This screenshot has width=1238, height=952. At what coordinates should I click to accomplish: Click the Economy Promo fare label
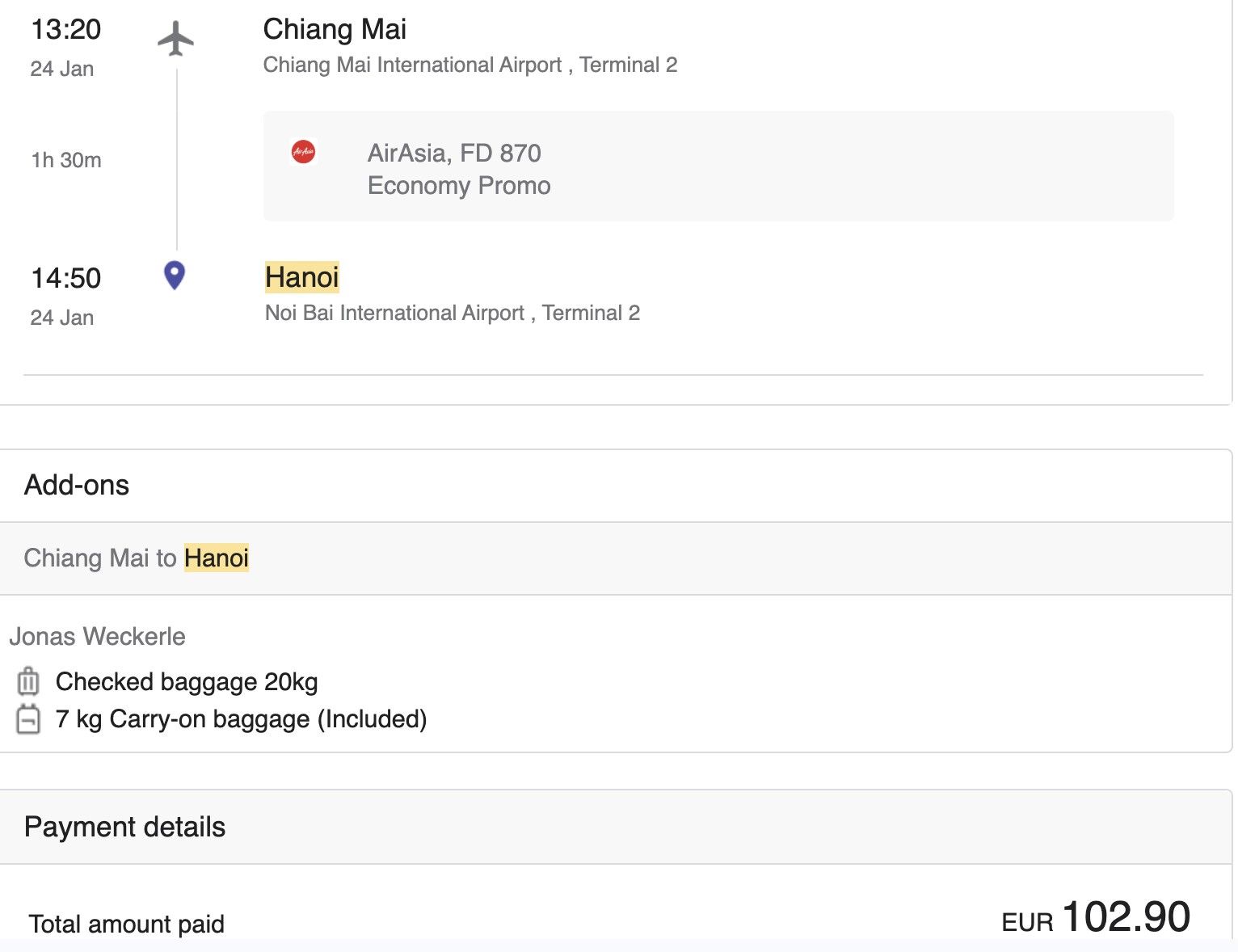tap(459, 186)
